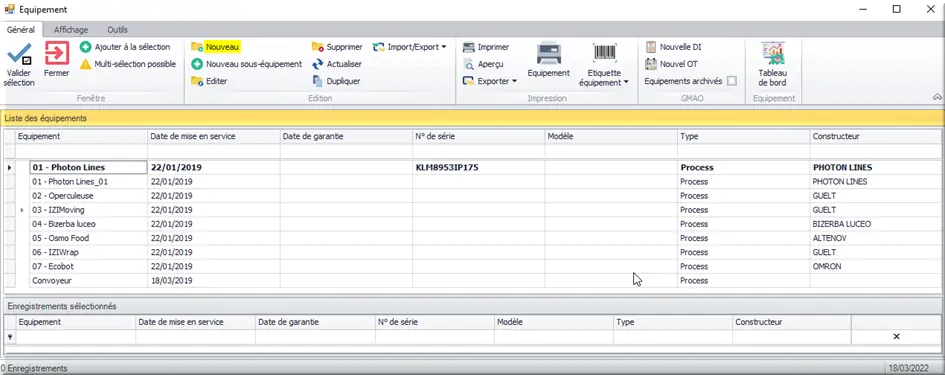The height and width of the screenshot is (375, 945).
Task: Click the Equipement app icon in title bar
Action: pos(9,9)
